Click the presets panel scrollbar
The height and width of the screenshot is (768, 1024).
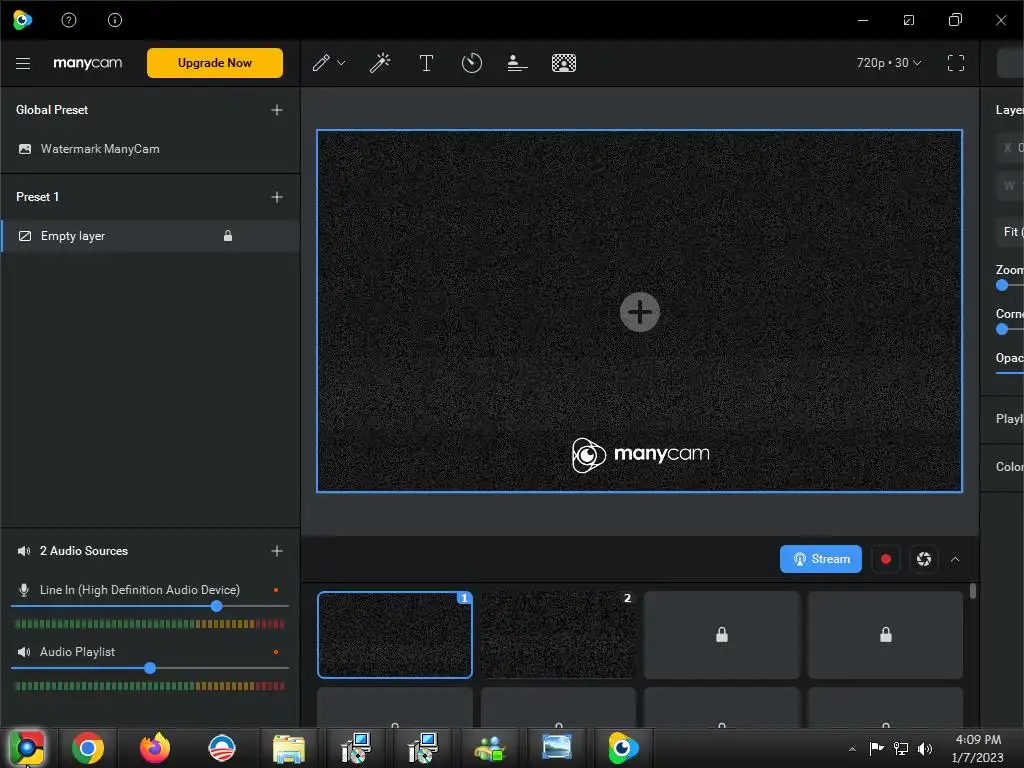[x=973, y=591]
